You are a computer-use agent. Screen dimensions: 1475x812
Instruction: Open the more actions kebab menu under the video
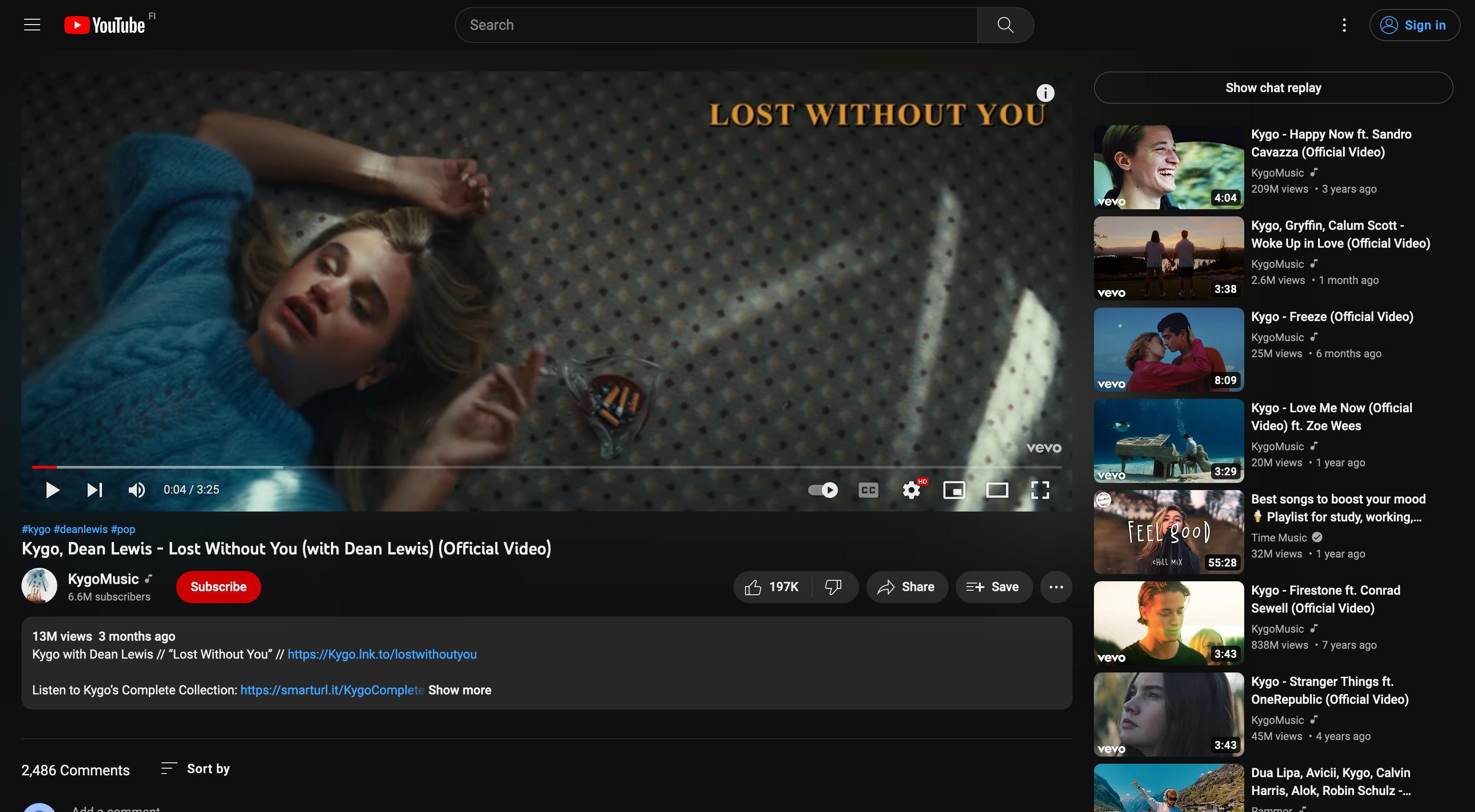pos(1055,586)
